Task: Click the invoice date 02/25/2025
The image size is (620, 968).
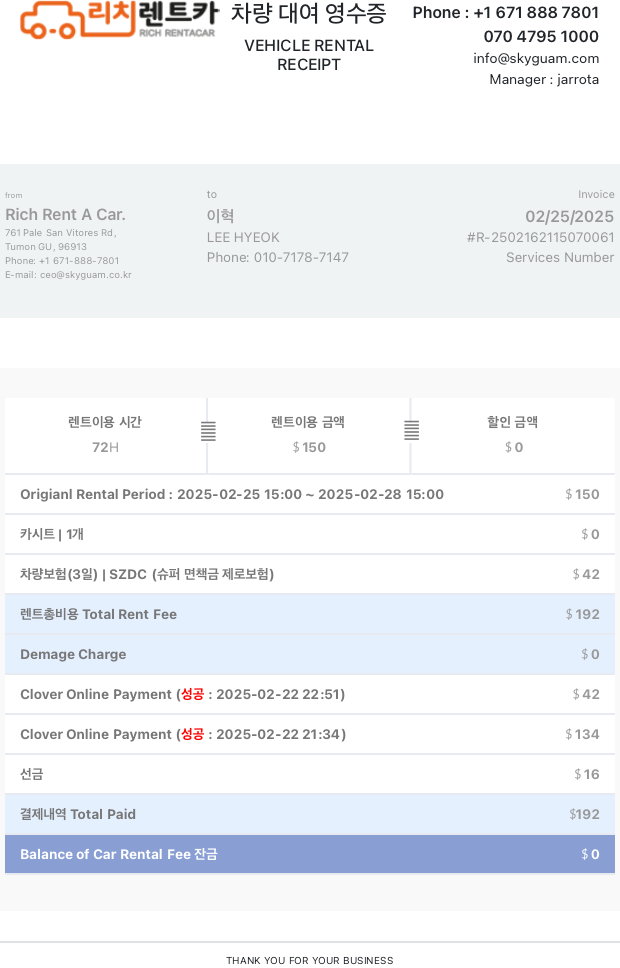Action: 569,216
